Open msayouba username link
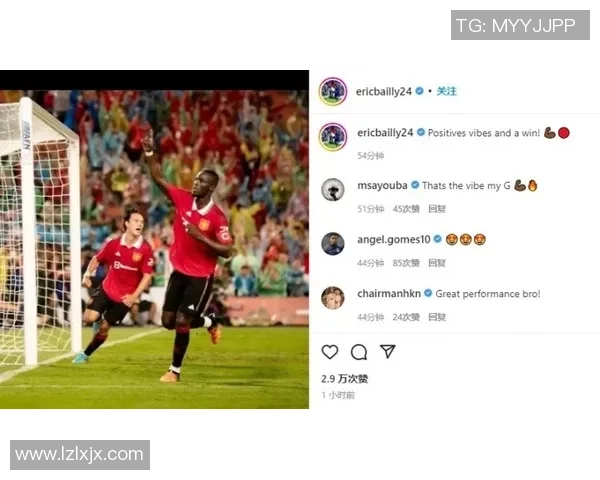This screenshot has width=600, height=480. (382, 186)
